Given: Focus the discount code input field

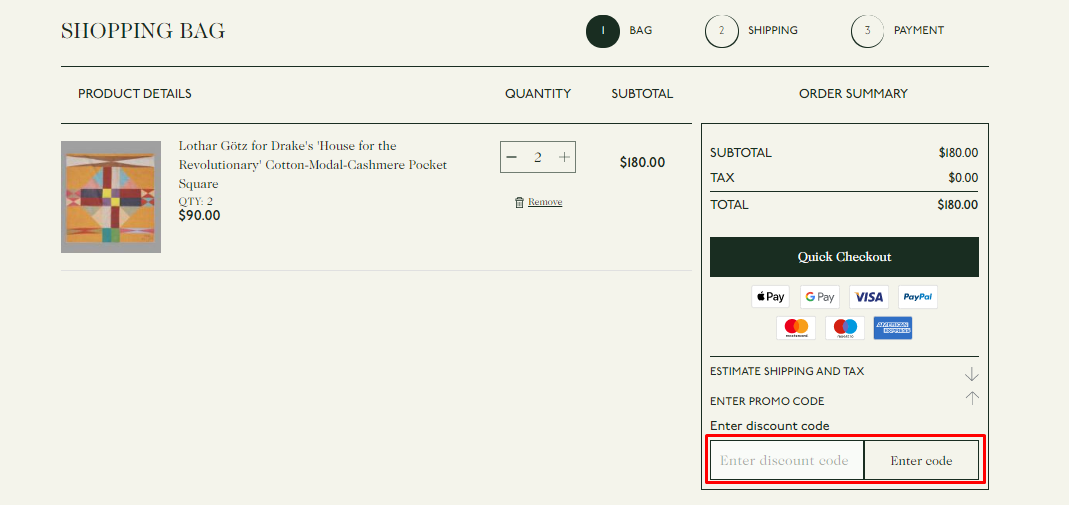Looking at the screenshot, I should [787, 460].
